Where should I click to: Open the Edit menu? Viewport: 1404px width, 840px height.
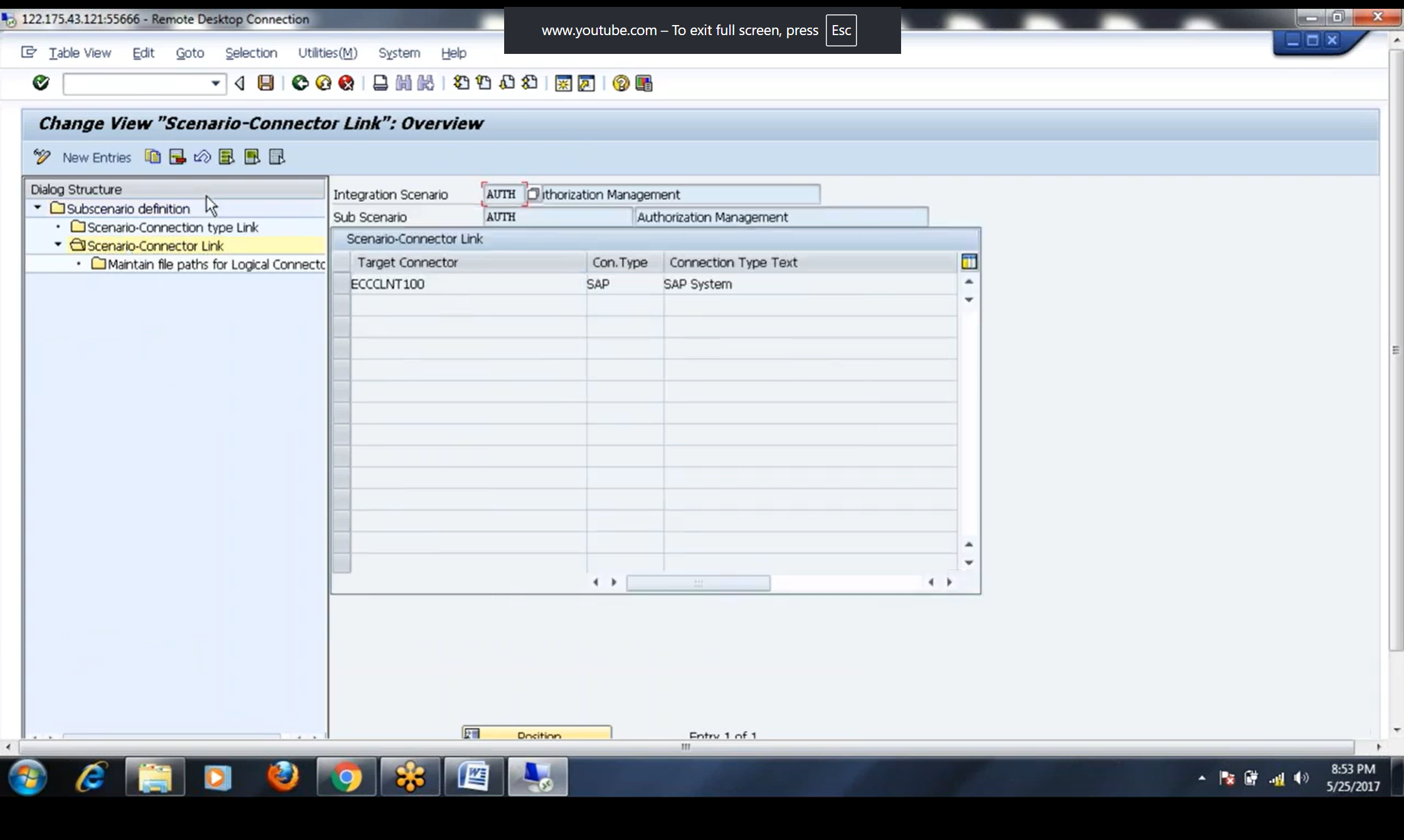tap(143, 53)
